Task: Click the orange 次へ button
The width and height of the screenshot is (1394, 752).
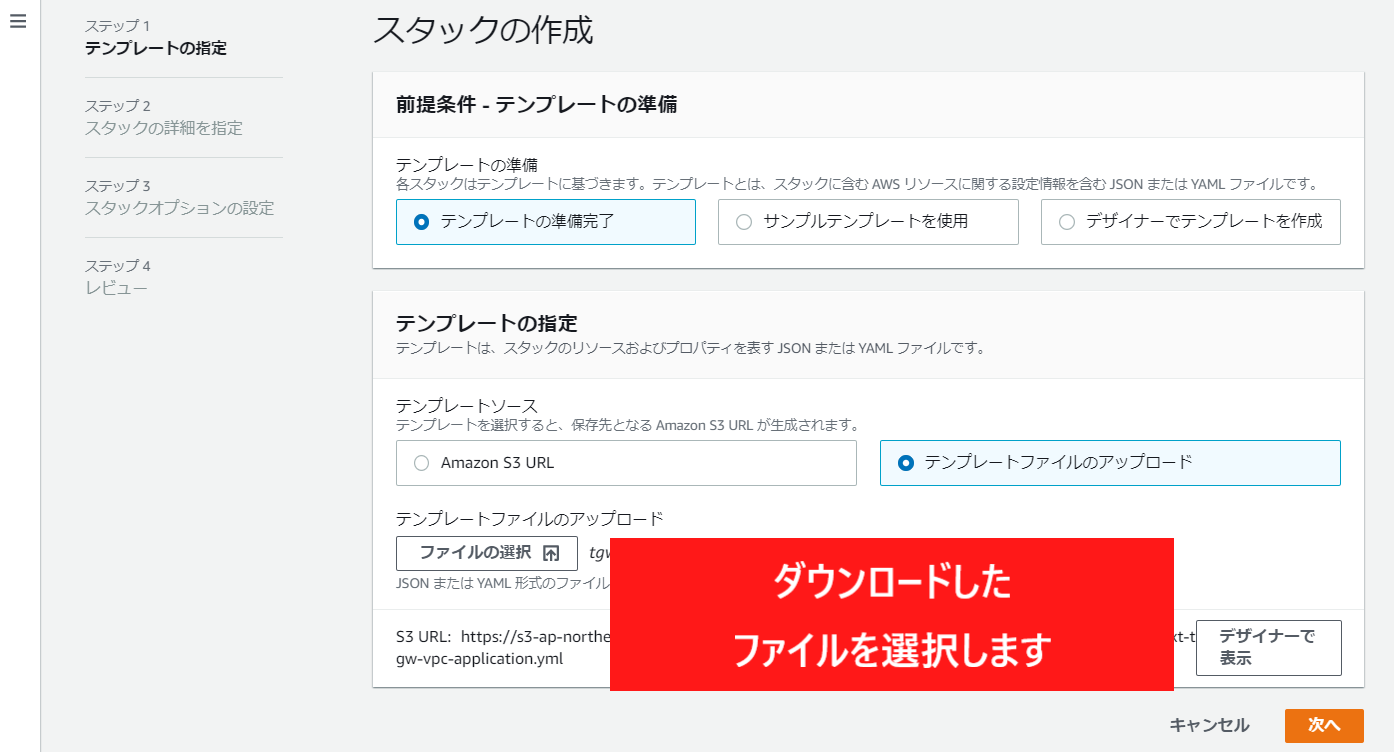Action: click(1323, 726)
